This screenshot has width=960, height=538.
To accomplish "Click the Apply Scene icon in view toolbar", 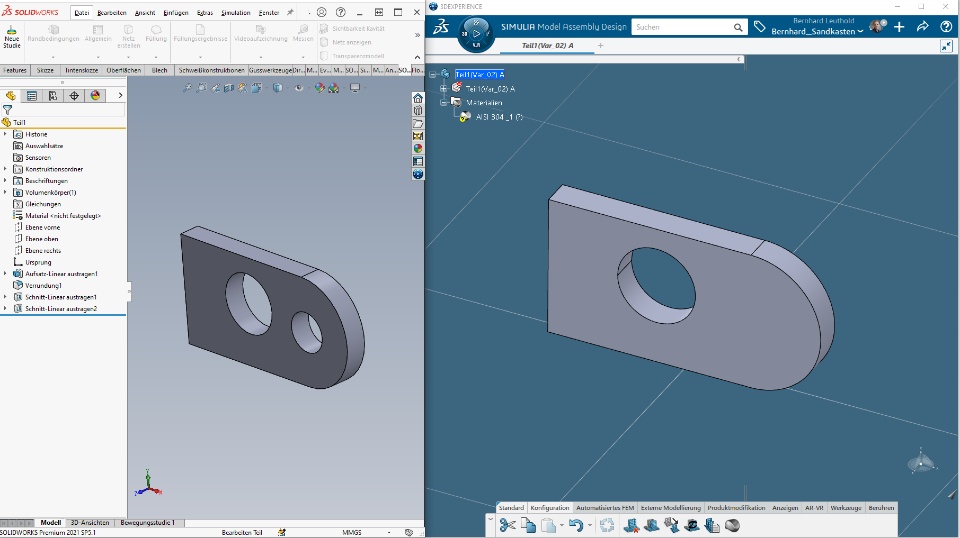I will 334,88.
